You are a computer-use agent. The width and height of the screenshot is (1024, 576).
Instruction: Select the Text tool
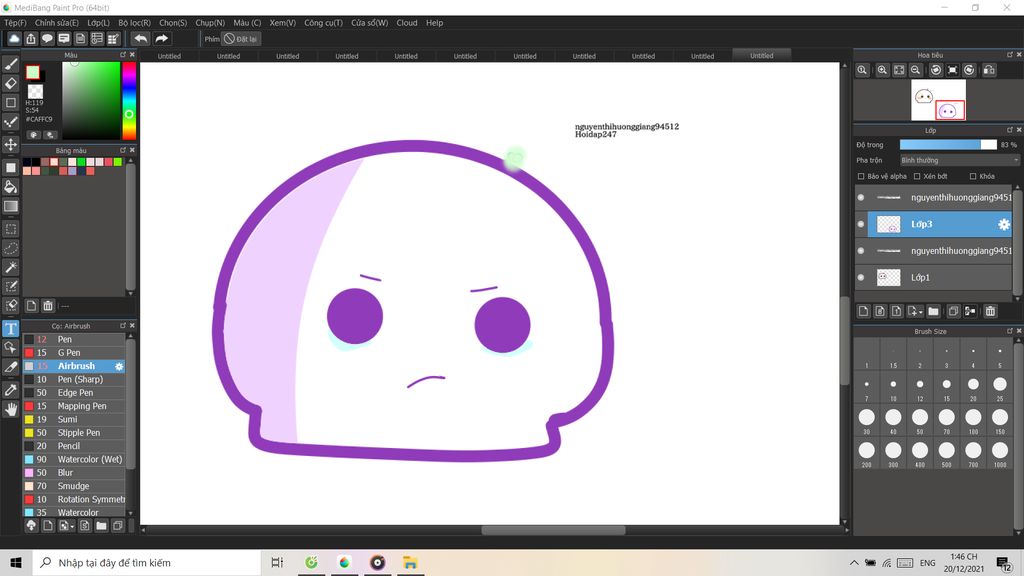pos(10,328)
